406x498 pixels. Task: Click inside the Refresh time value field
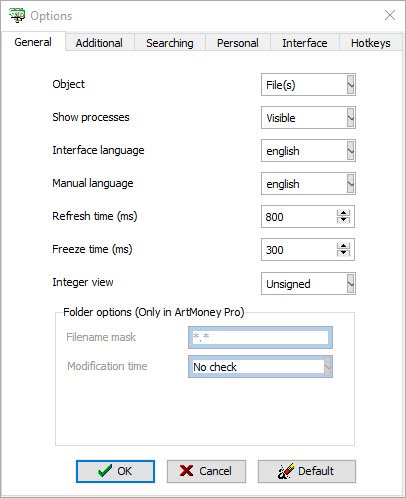coord(299,217)
